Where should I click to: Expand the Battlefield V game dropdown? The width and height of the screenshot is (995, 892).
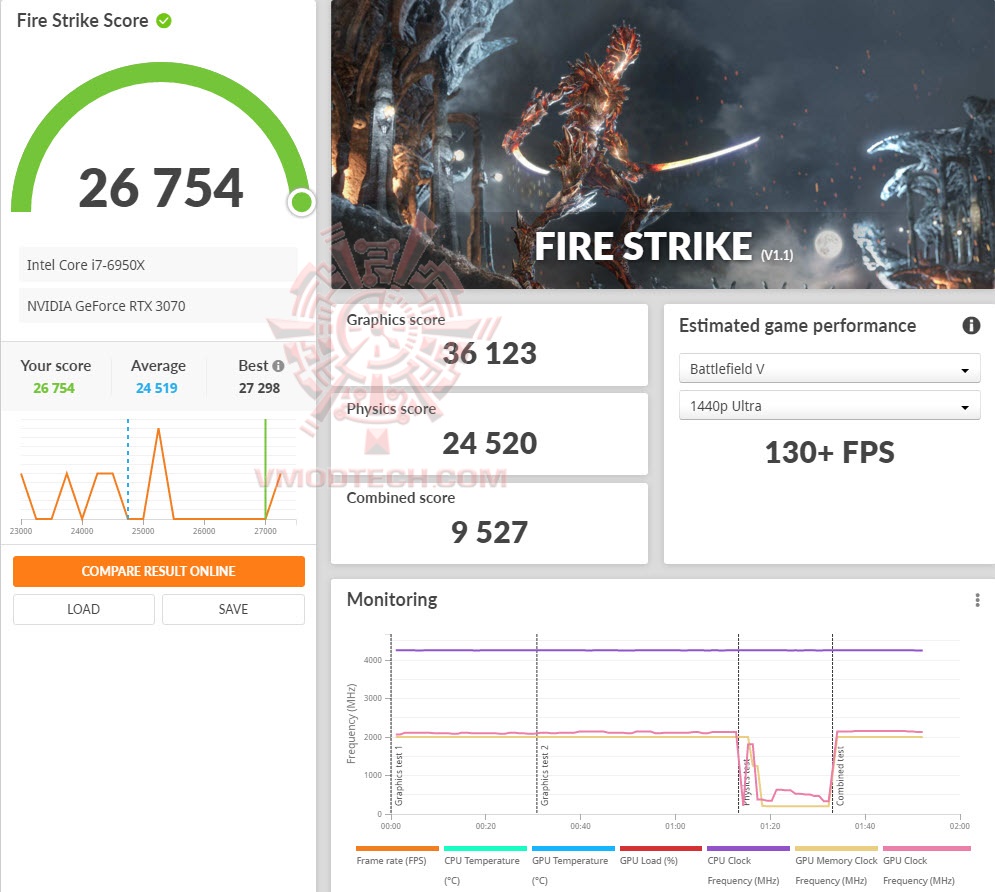829,369
